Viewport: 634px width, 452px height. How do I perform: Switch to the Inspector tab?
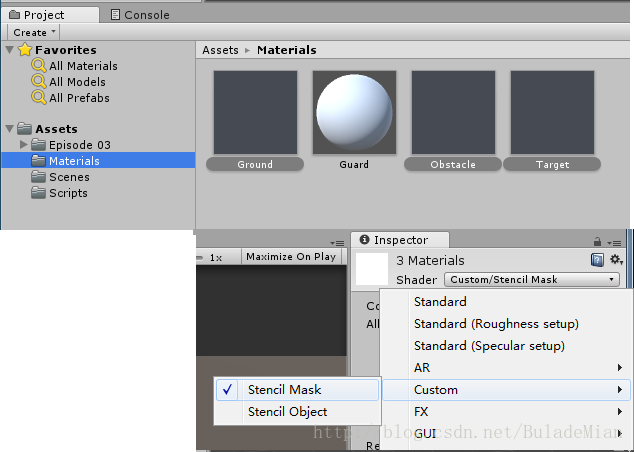[400, 240]
